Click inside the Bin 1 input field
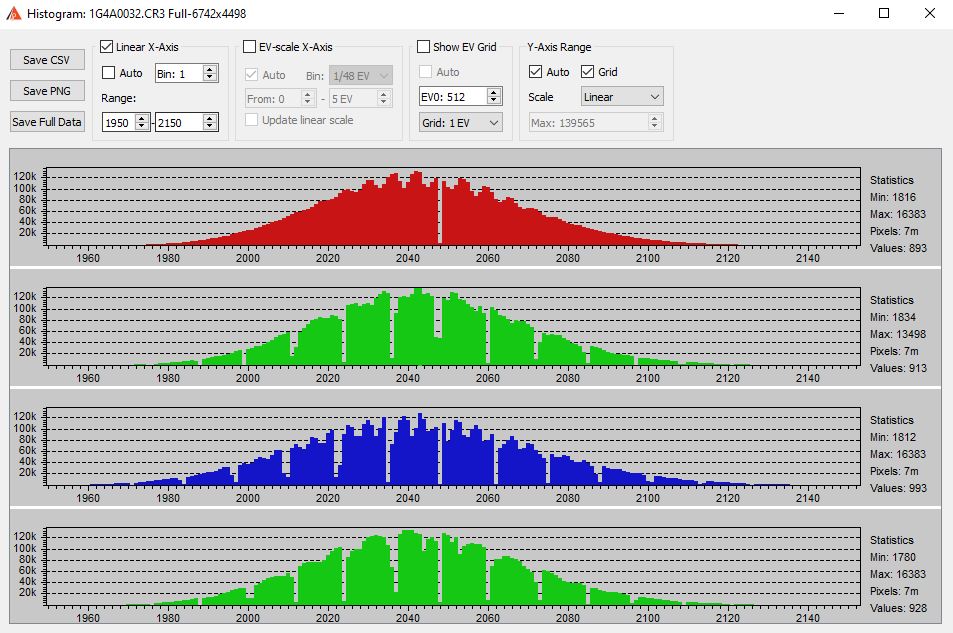Image resolution: width=953 pixels, height=633 pixels. [178, 73]
